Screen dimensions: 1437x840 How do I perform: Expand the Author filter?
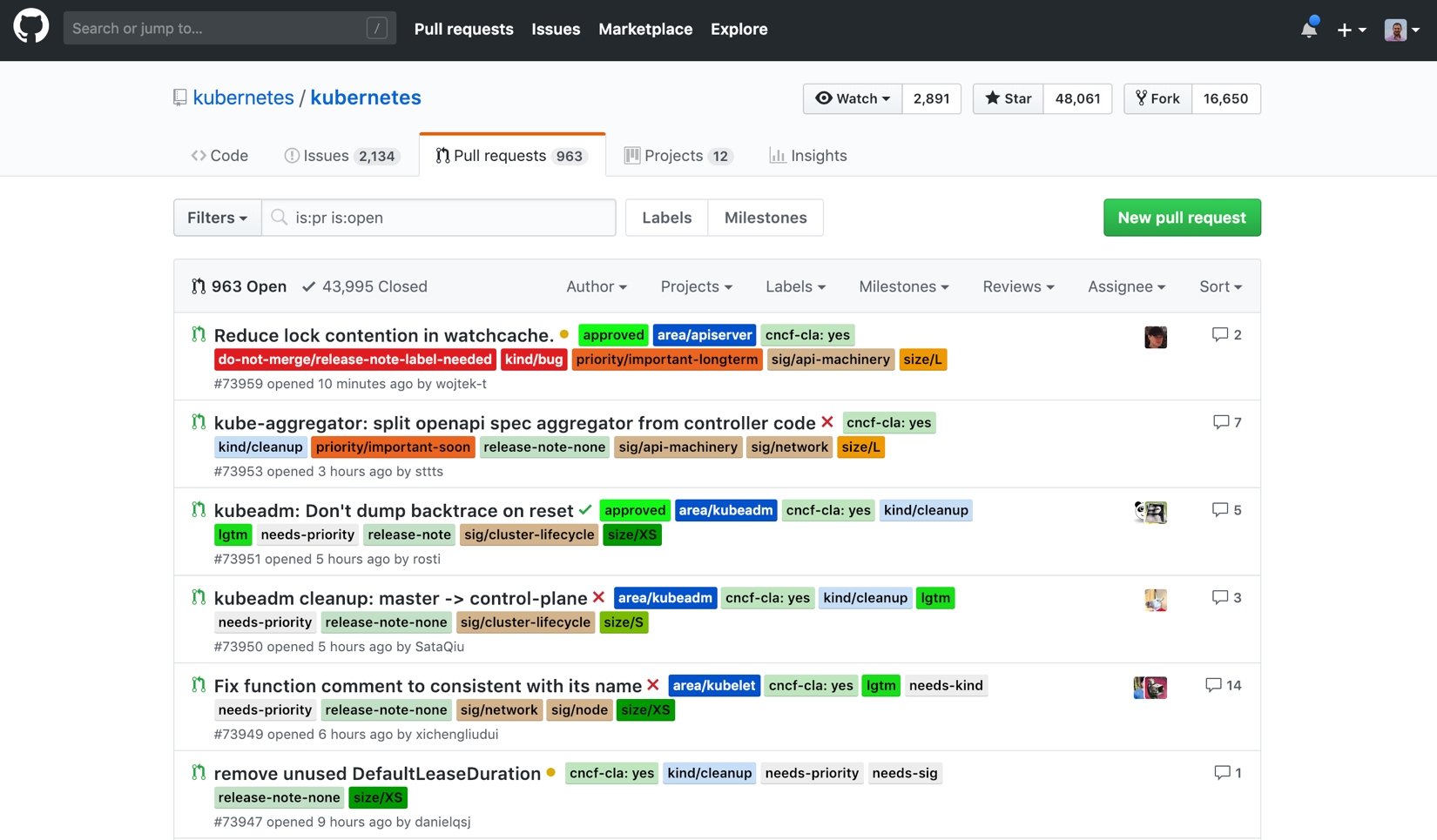(597, 286)
